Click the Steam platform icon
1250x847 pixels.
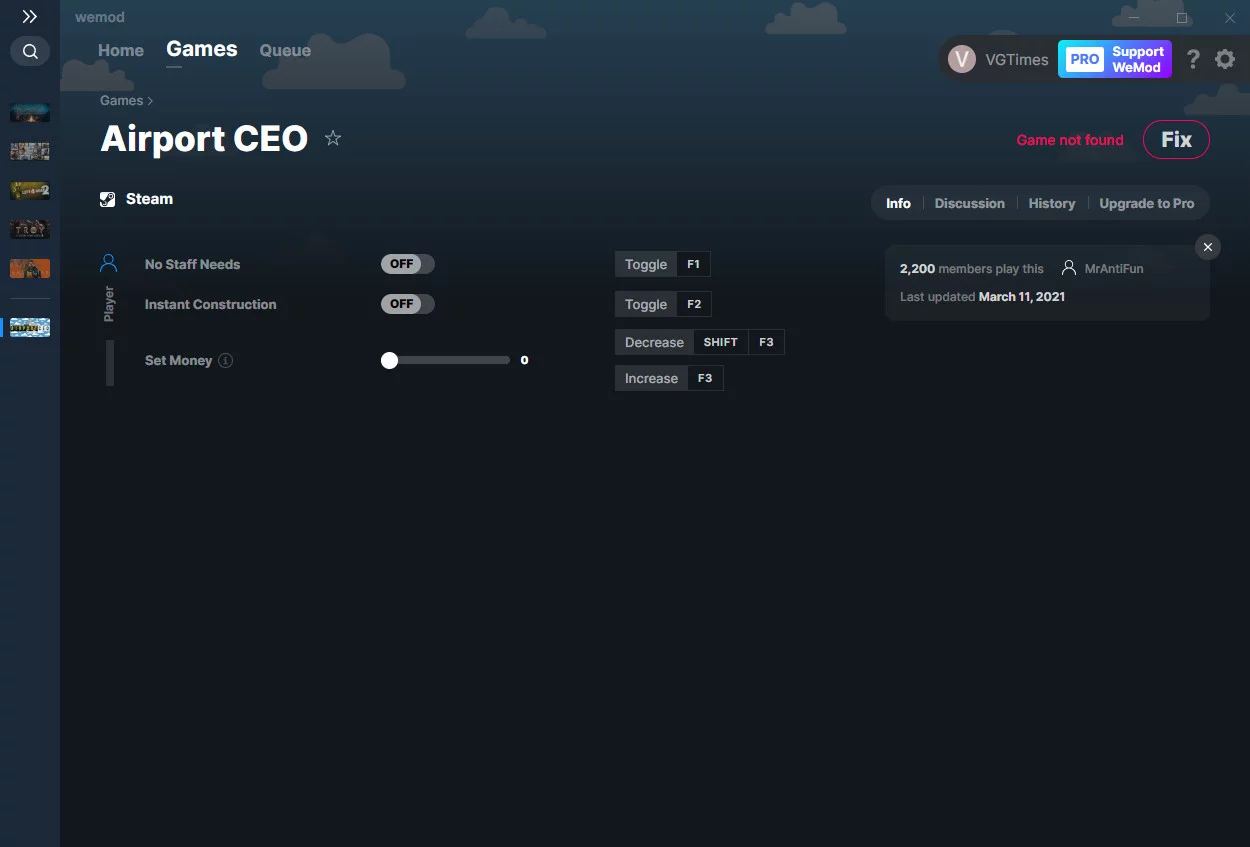(x=108, y=199)
